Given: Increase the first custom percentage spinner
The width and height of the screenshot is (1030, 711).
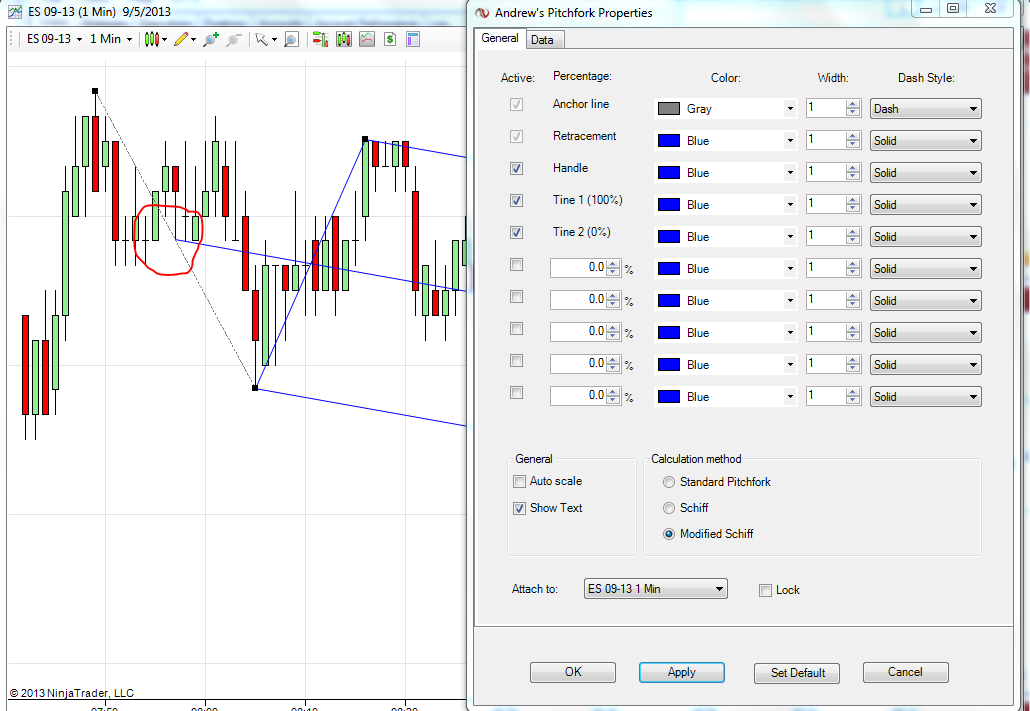Looking at the screenshot, I should 613,264.
